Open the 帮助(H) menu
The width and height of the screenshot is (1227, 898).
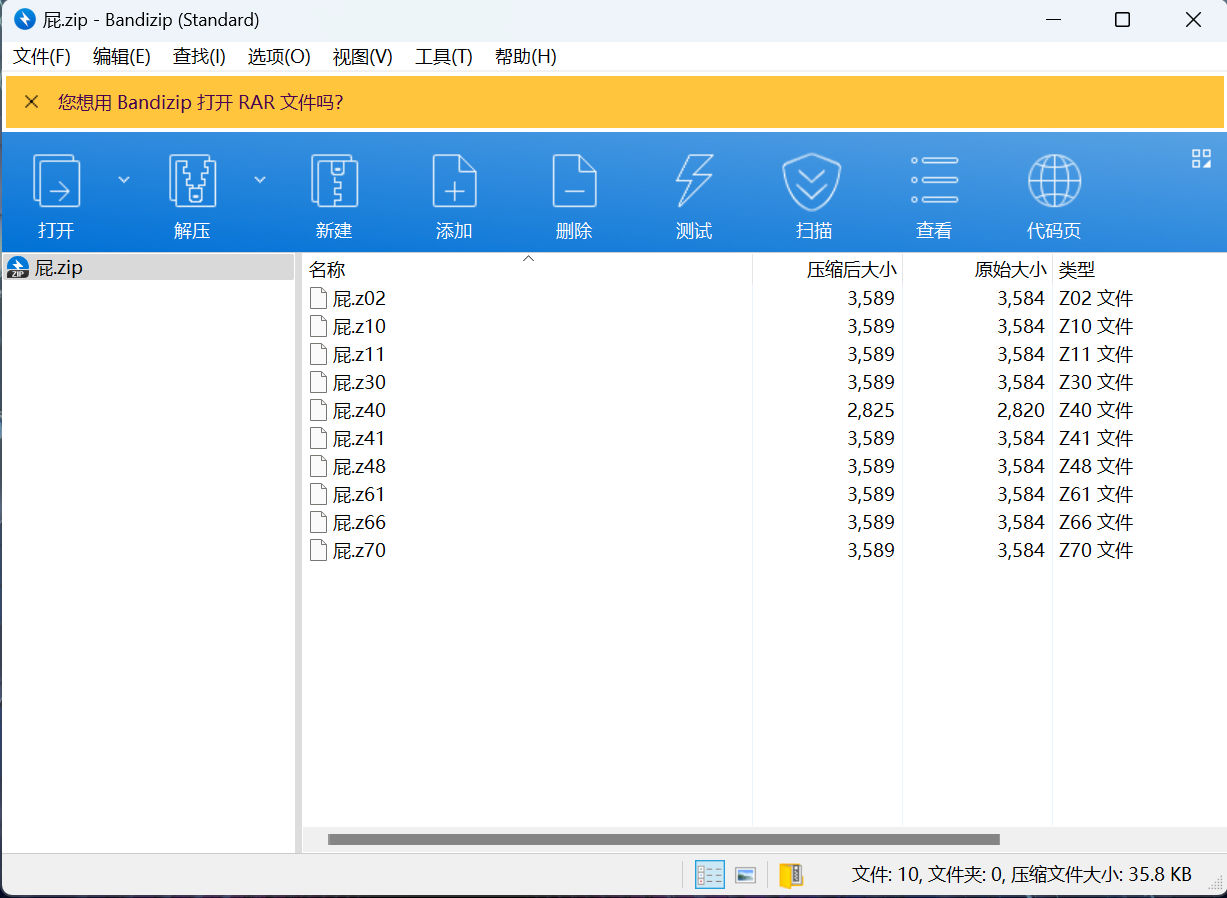(525, 57)
